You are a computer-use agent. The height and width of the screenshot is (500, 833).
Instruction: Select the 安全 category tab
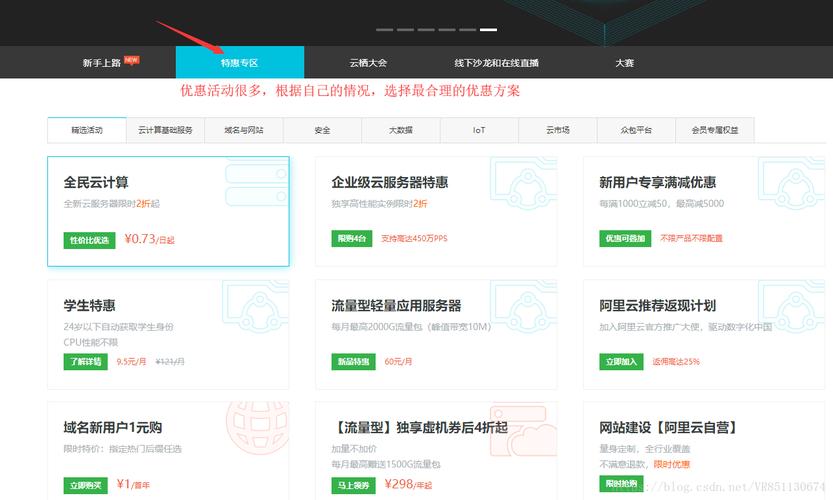tap(322, 130)
